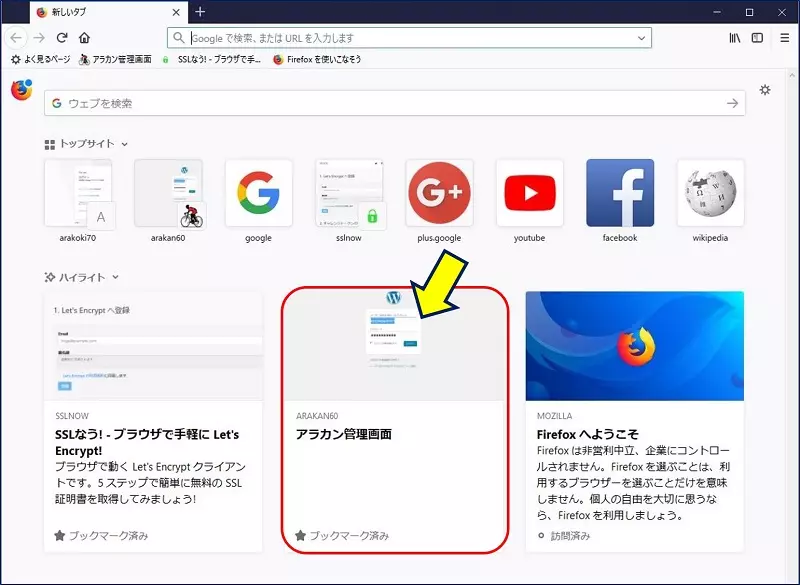Click the トップサイト section heading text
The height and width of the screenshot is (585, 800).
(87, 144)
